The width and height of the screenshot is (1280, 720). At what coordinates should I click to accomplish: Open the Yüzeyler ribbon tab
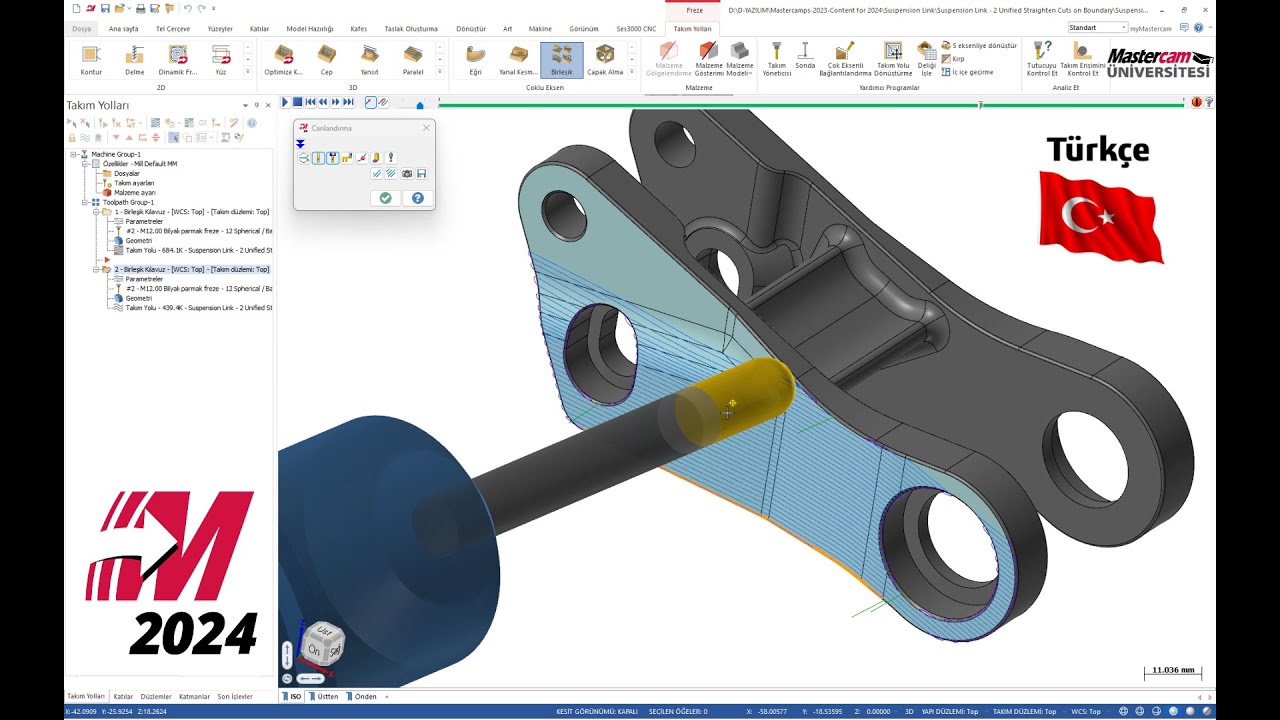220,29
